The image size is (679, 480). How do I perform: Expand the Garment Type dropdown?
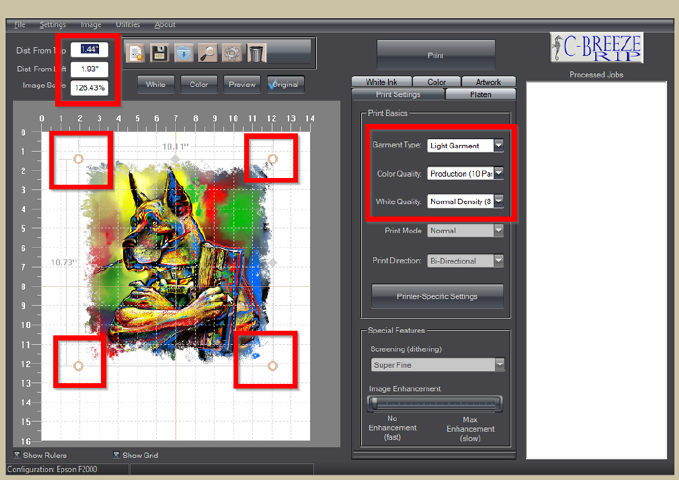(498, 145)
